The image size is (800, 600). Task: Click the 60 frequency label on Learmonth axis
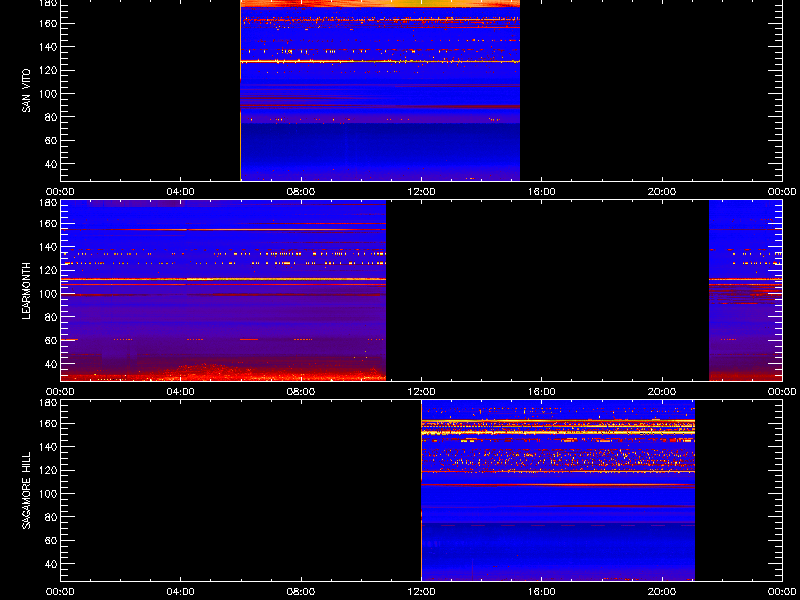(x=51, y=340)
